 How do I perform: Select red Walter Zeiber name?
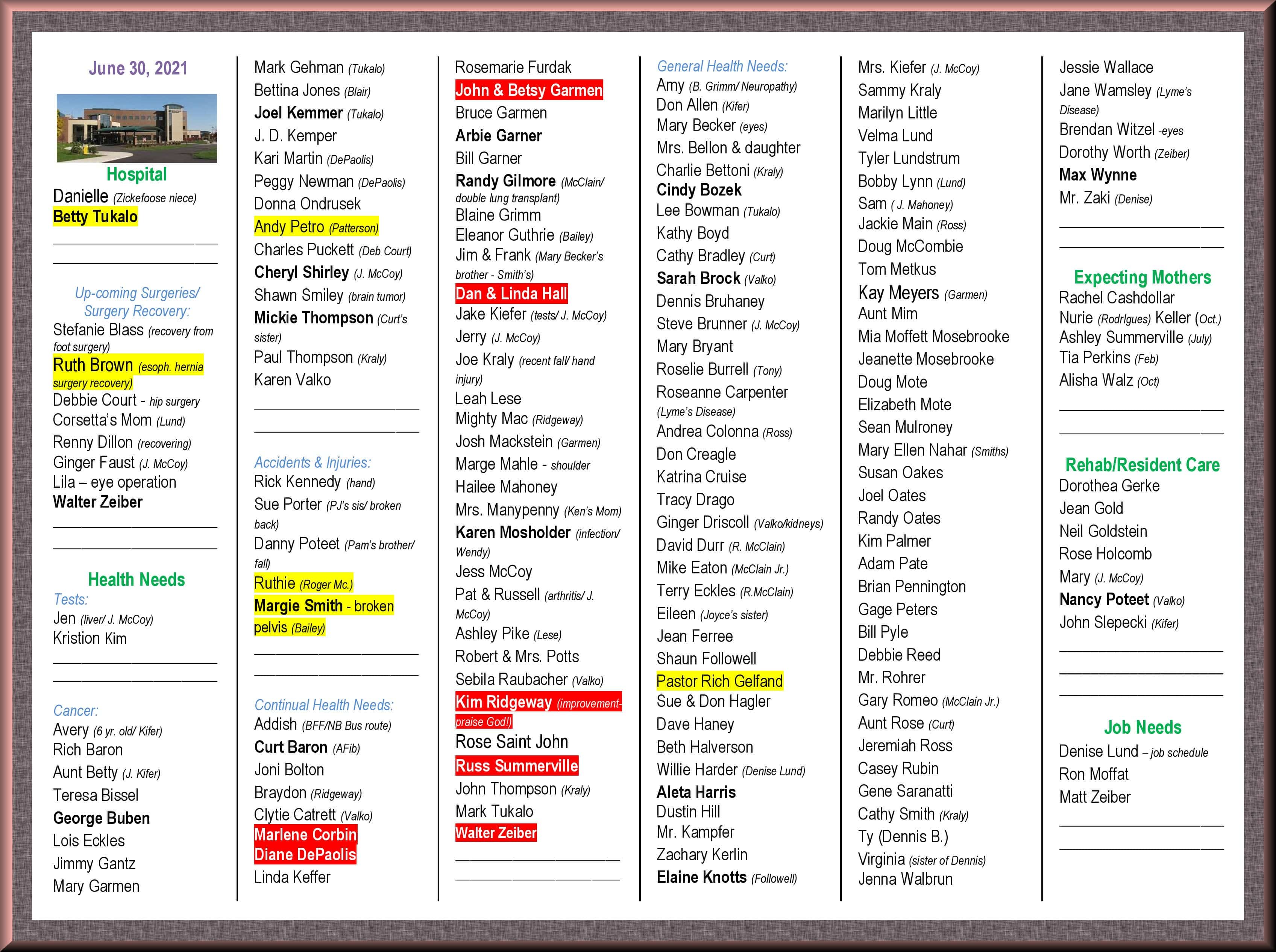pyautogui.click(x=496, y=833)
